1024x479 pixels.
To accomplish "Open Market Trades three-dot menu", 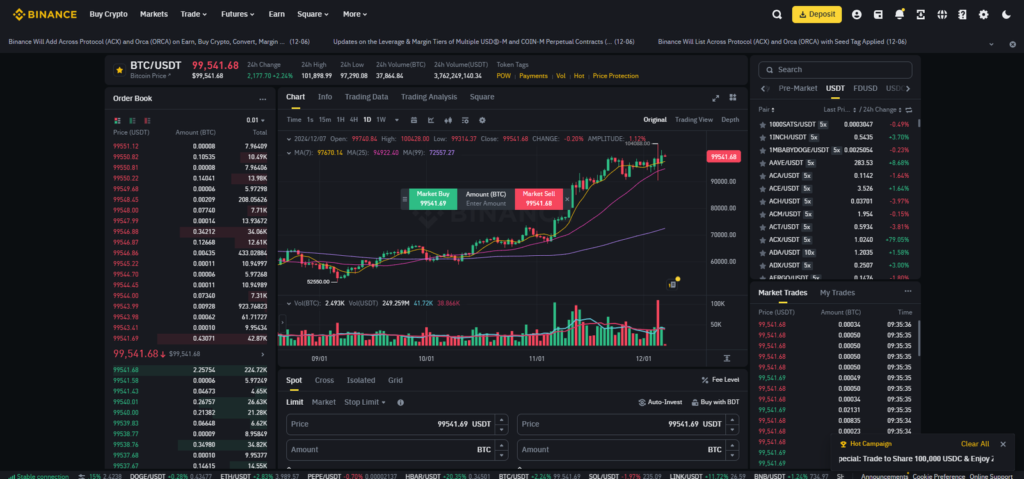I will click(908, 291).
